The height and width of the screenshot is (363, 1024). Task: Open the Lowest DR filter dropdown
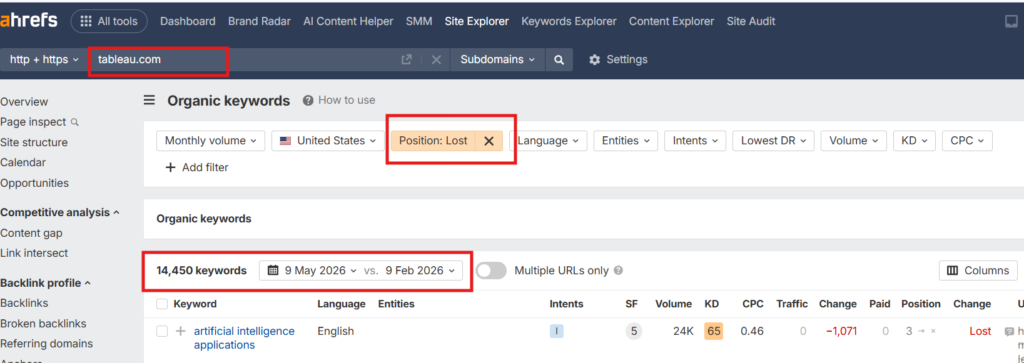773,140
